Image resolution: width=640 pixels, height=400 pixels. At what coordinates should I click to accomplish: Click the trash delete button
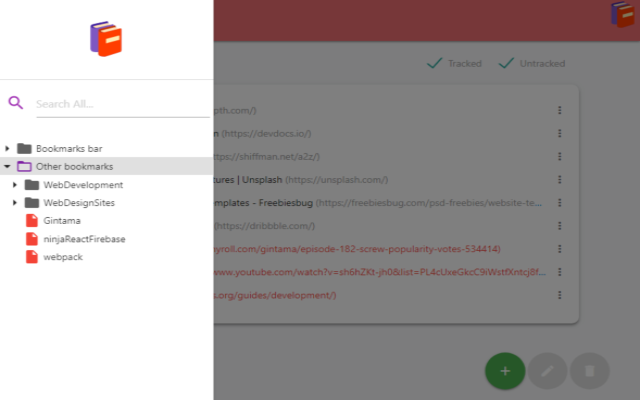pyautogui.click(x=589, y=371)
